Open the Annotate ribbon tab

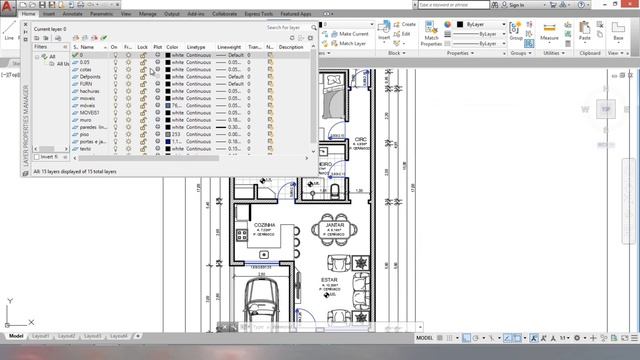pyautogui.click(x=72, y=14)
